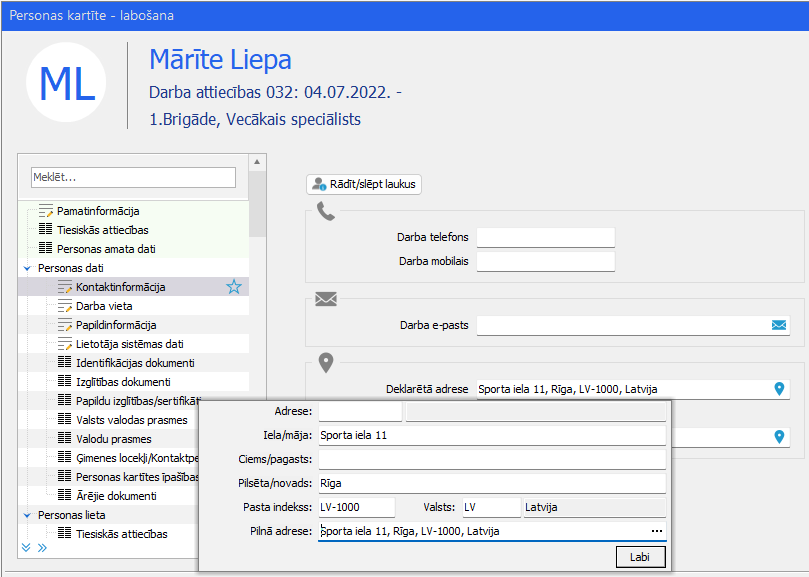Click the first Adrese code field
809x577 pixels.
[360, 411]
